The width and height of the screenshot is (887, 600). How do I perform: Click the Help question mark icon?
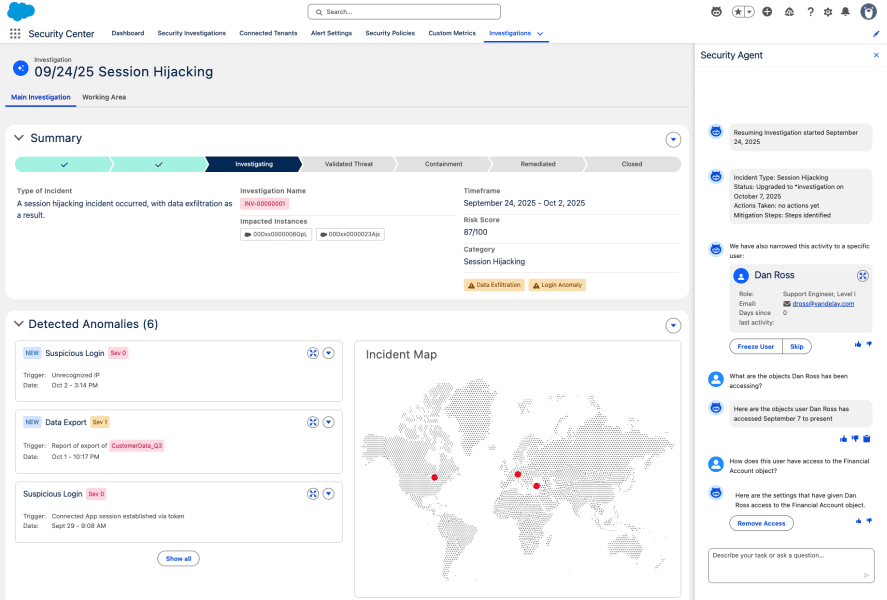[811, 12]
